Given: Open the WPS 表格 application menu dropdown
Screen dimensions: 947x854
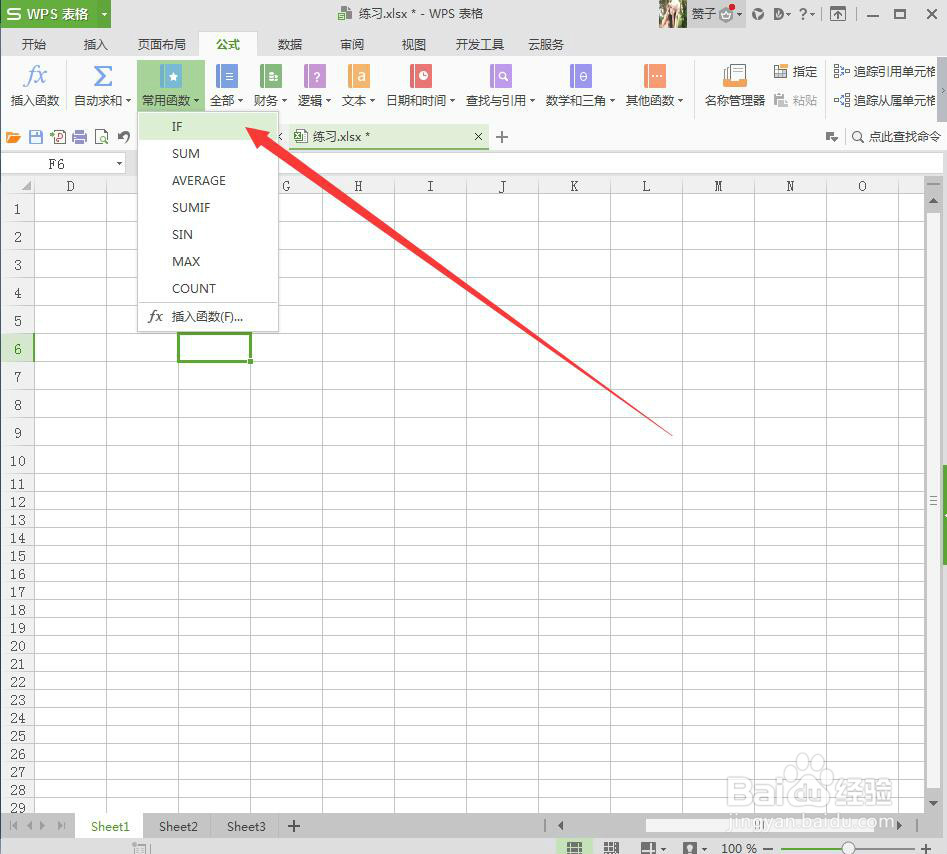Looking at the screenshot, I should tap(104, 13).
